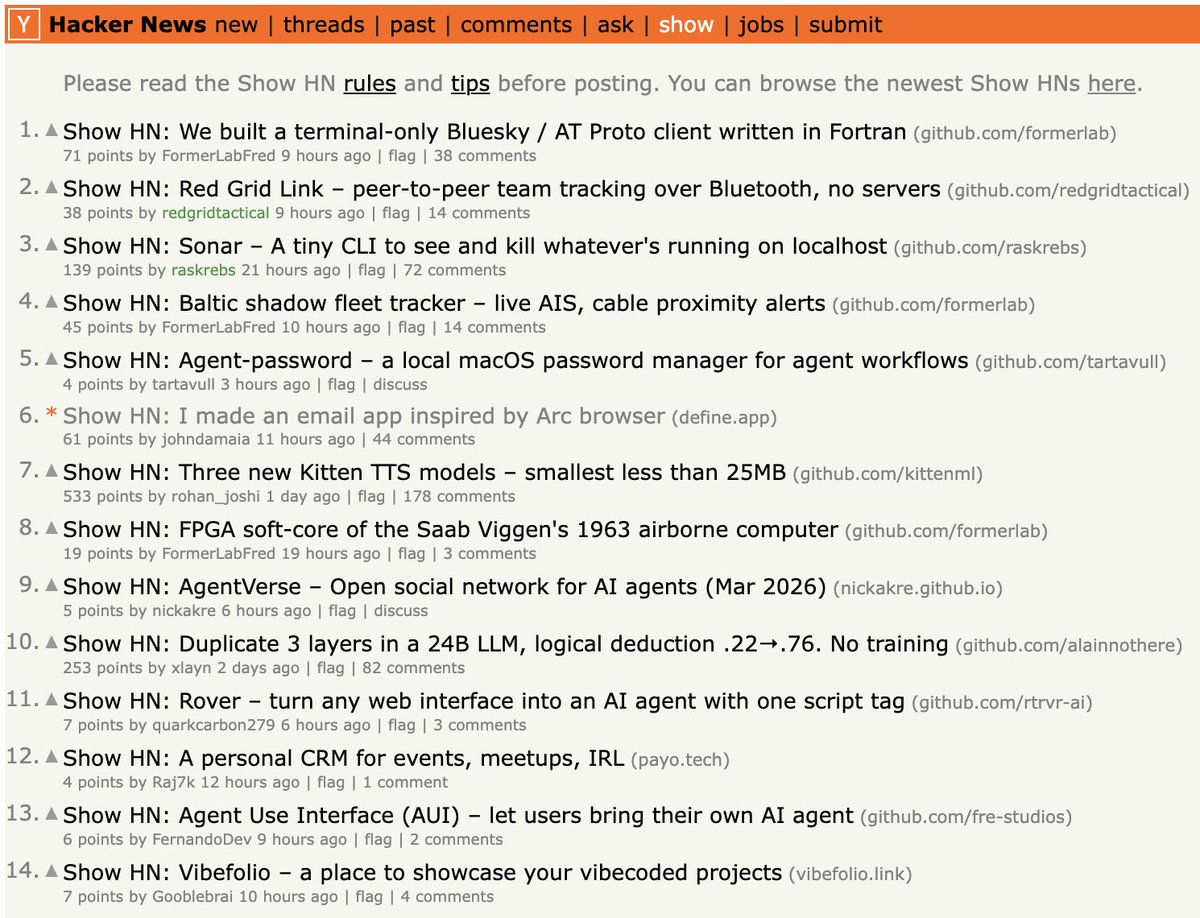Open the Agent Use Interface story title
This screenshot has height=918, width=1200.
pyautogui.click(x=459, y=815)
